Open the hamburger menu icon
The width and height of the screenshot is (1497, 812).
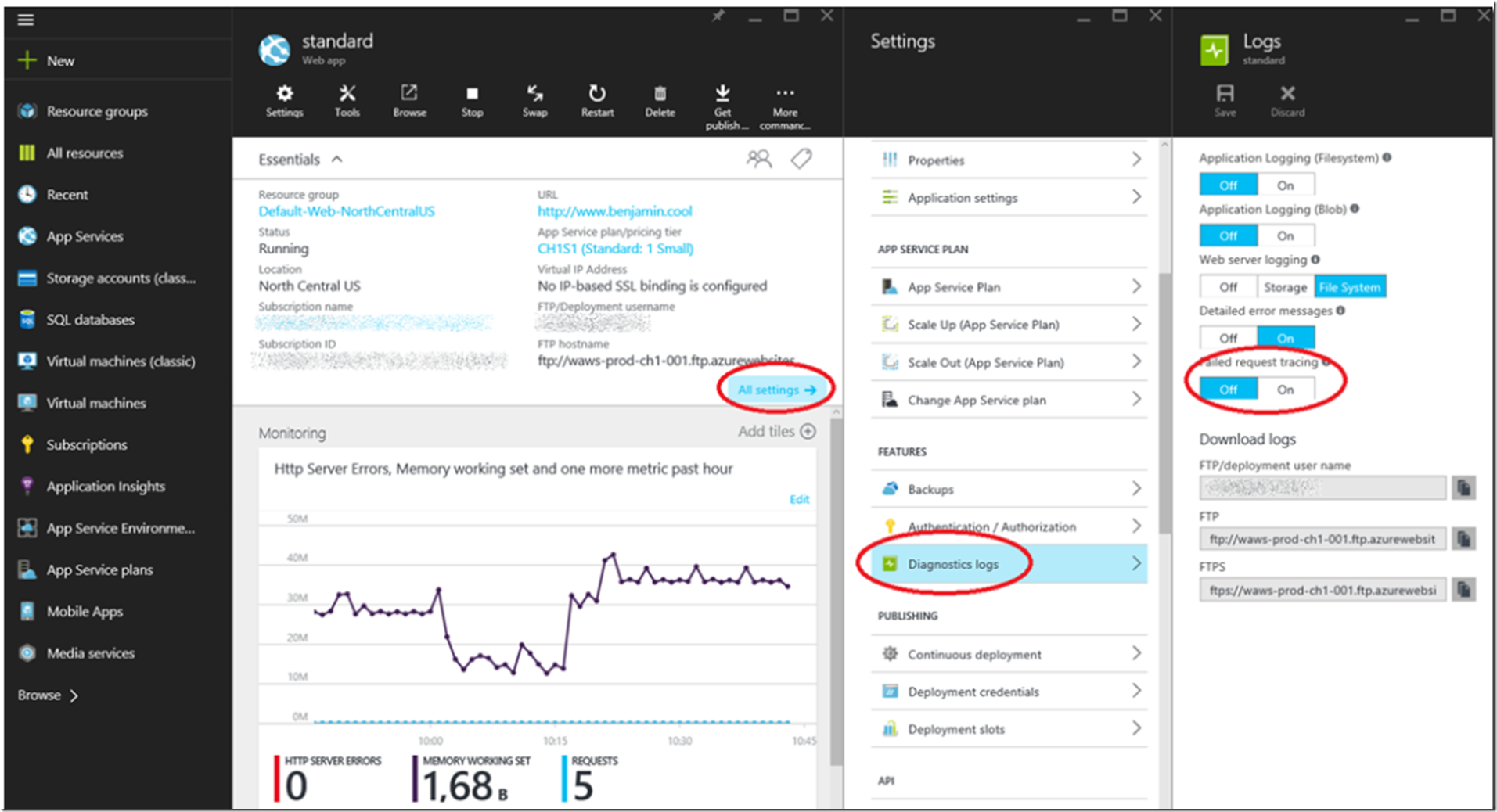pyautogui.click(x=26, y=20)
